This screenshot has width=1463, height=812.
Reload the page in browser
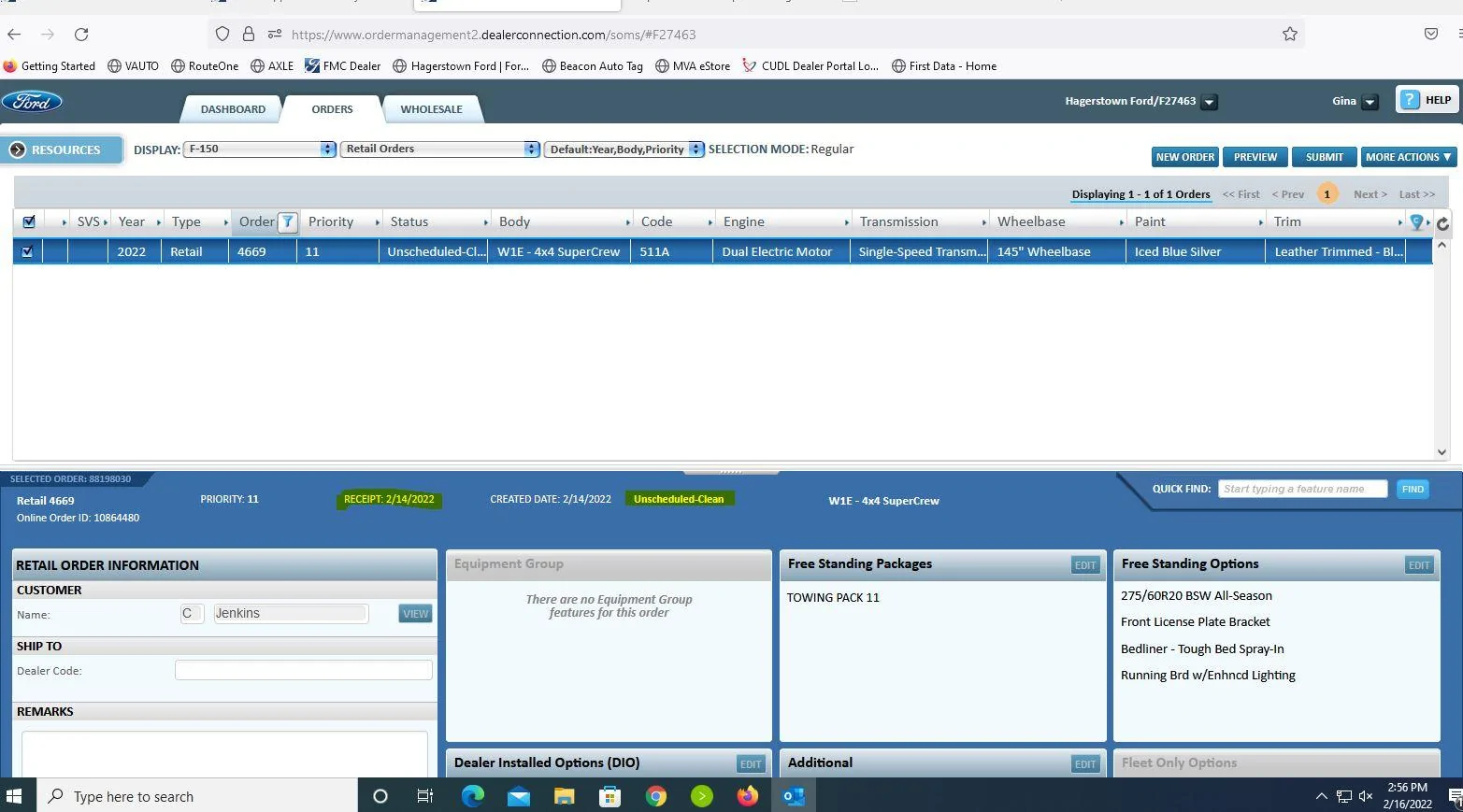click(81, 35)
